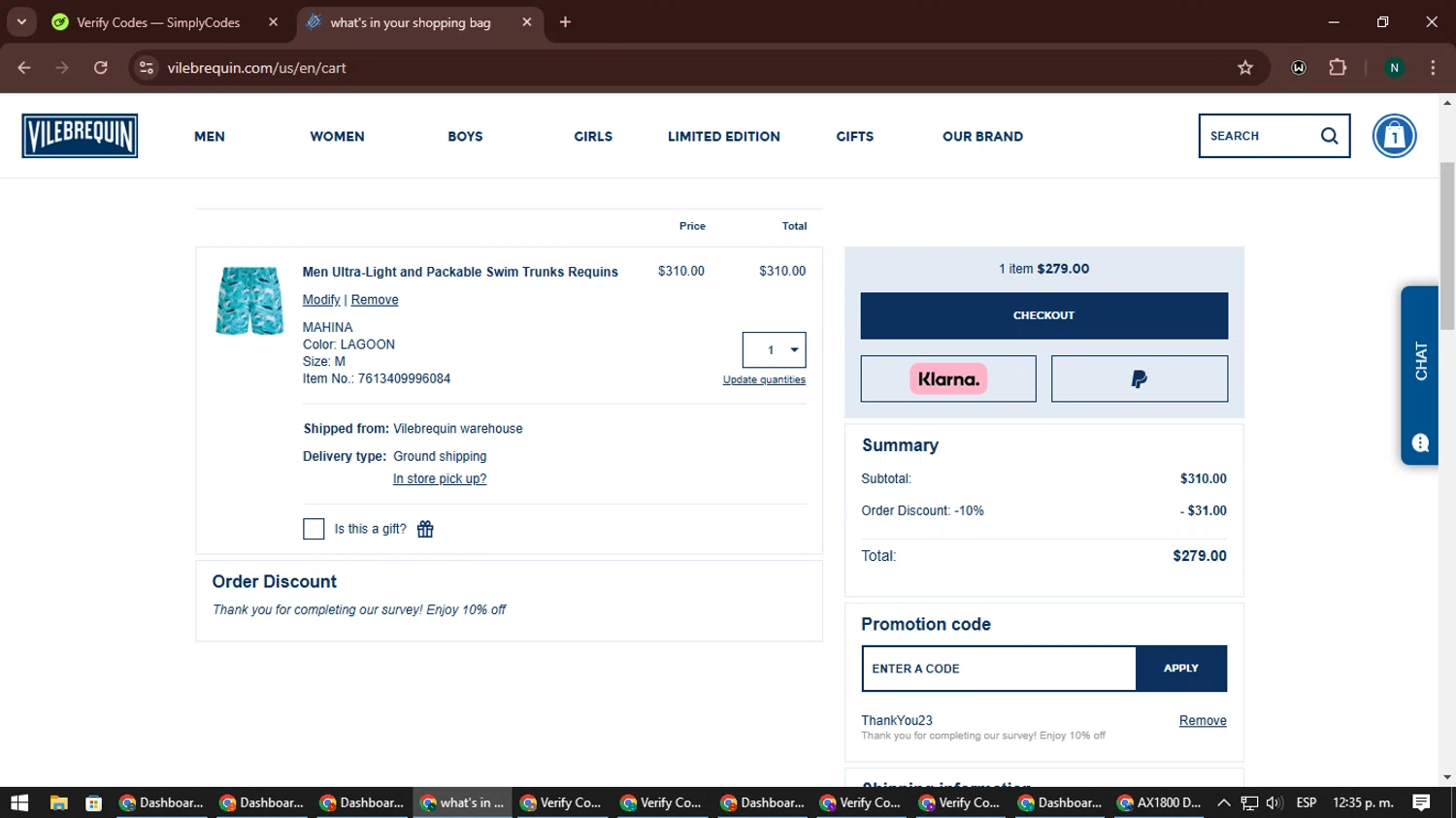Image resolution: width=1456 pixels, height=818 pixels.
Task: Expand the tab search dropdown
Action: coord(21,22)
